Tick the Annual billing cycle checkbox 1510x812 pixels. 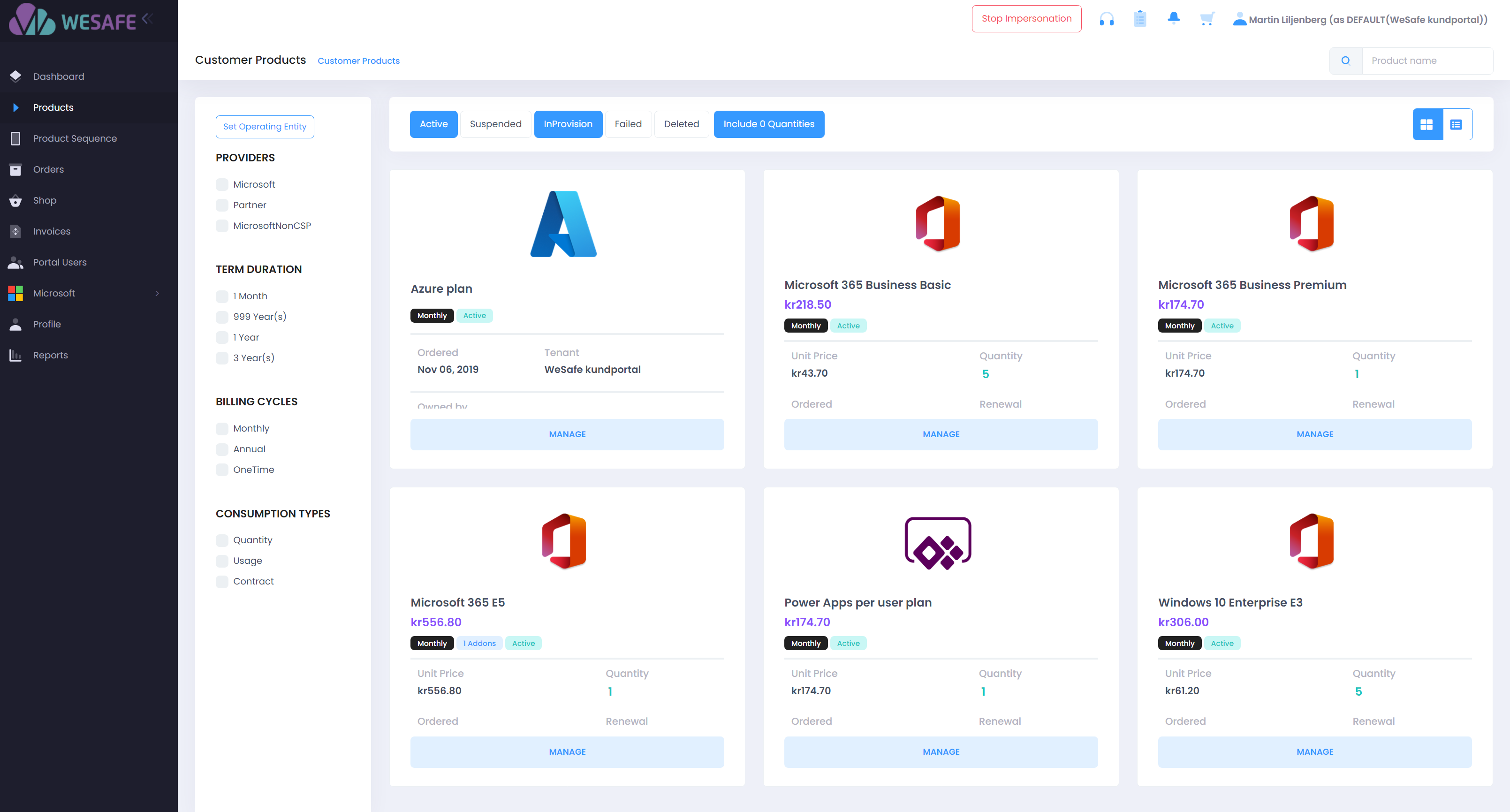(222, 449)
